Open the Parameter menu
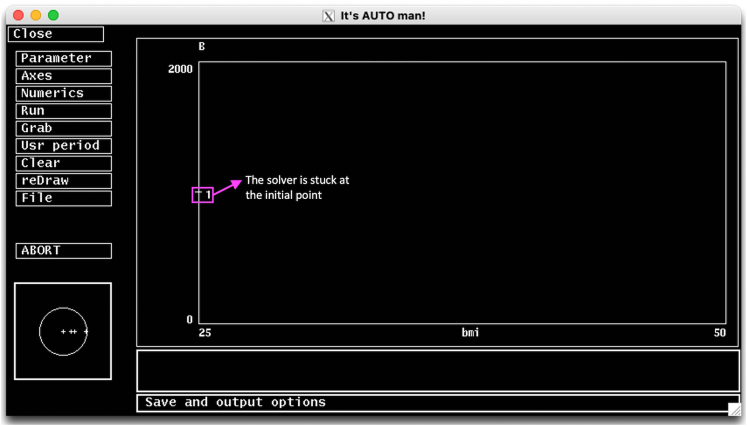Viewport: 747px width, 426px height. pos(64,58)
